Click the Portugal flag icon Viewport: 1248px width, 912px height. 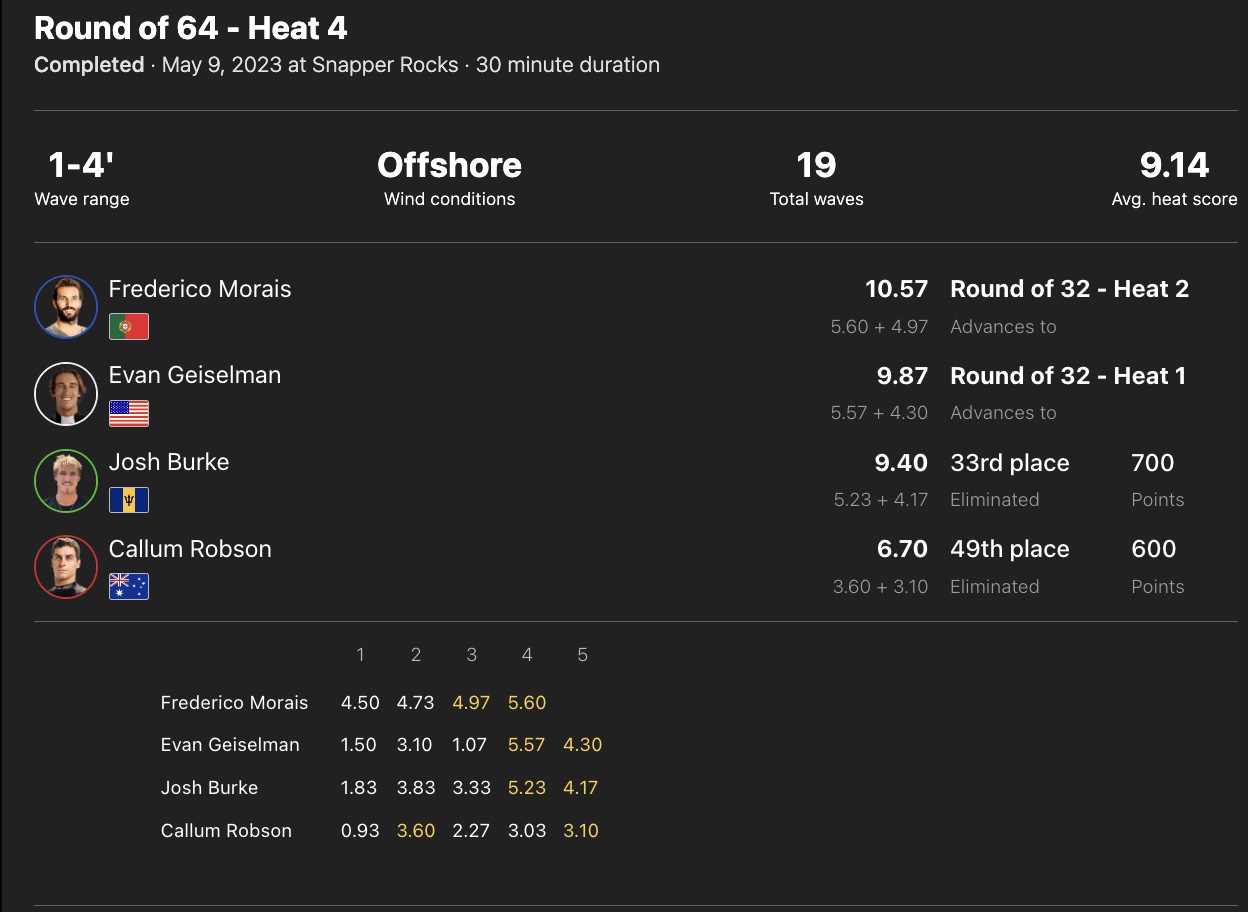click(x=129, y=327)
